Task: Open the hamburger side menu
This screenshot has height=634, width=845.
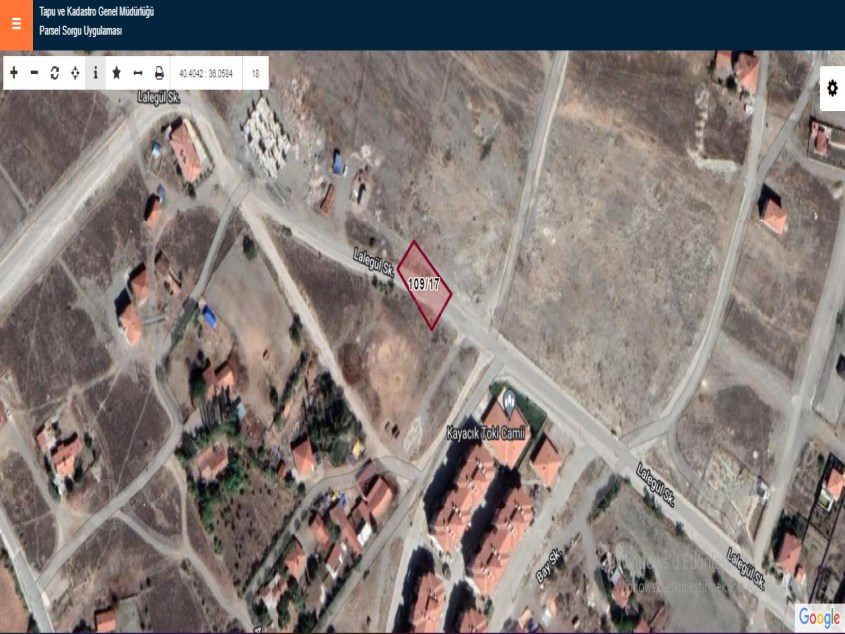Action: pyautogui.click(x=16, y=24)
